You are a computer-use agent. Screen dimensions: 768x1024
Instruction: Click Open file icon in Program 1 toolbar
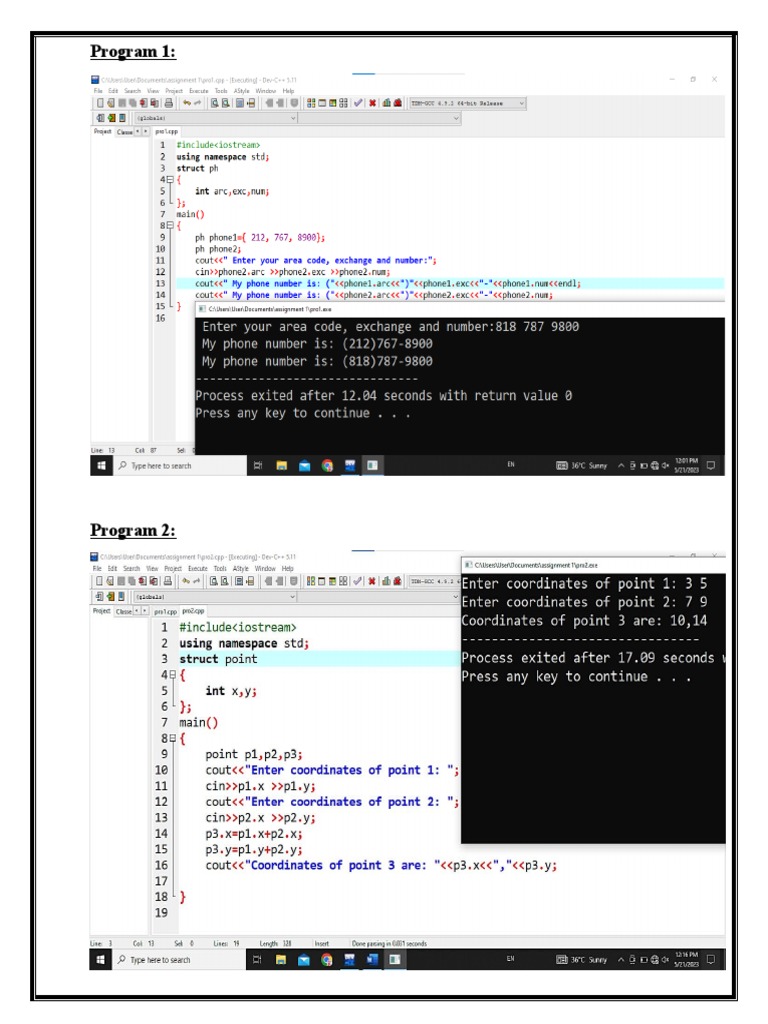coord(111,103)
